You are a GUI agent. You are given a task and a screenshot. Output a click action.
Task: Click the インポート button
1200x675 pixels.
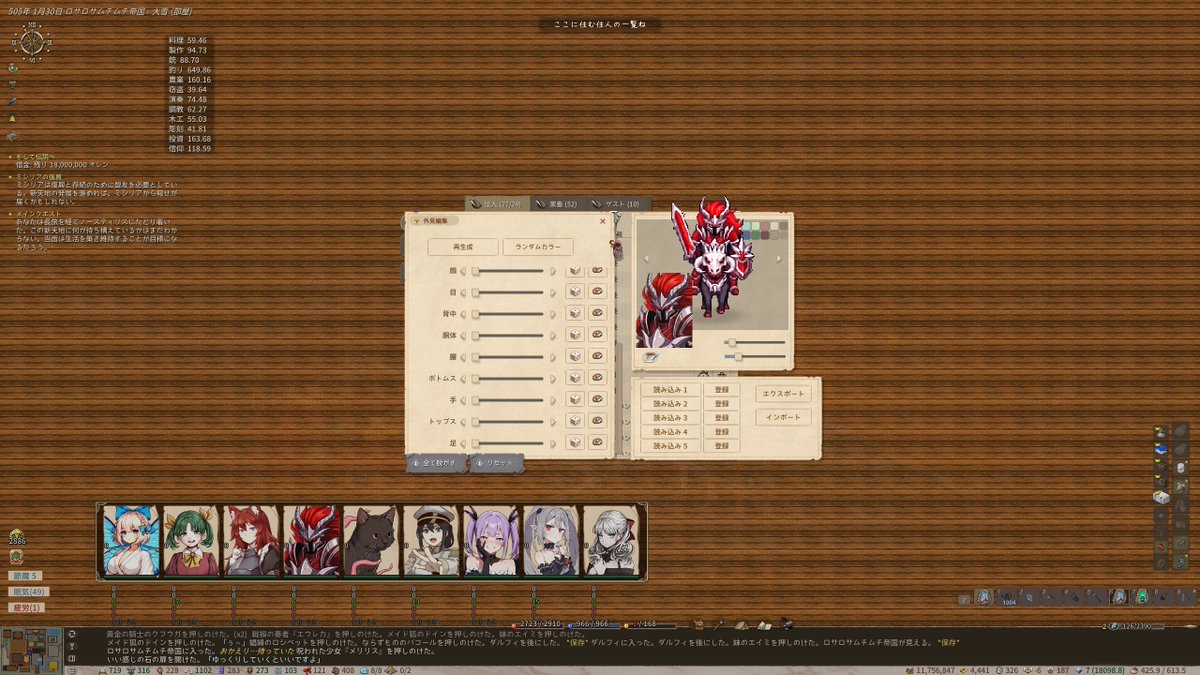783,417
